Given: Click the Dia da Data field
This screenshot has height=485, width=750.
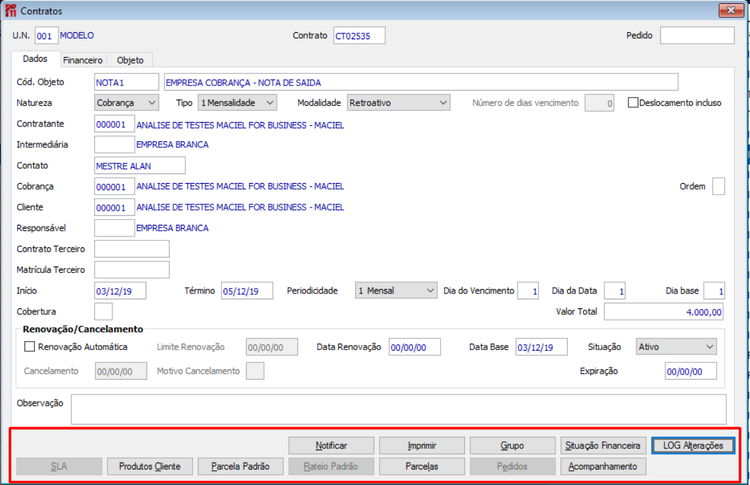Looking at the screenshot, I should coord(615,291).
